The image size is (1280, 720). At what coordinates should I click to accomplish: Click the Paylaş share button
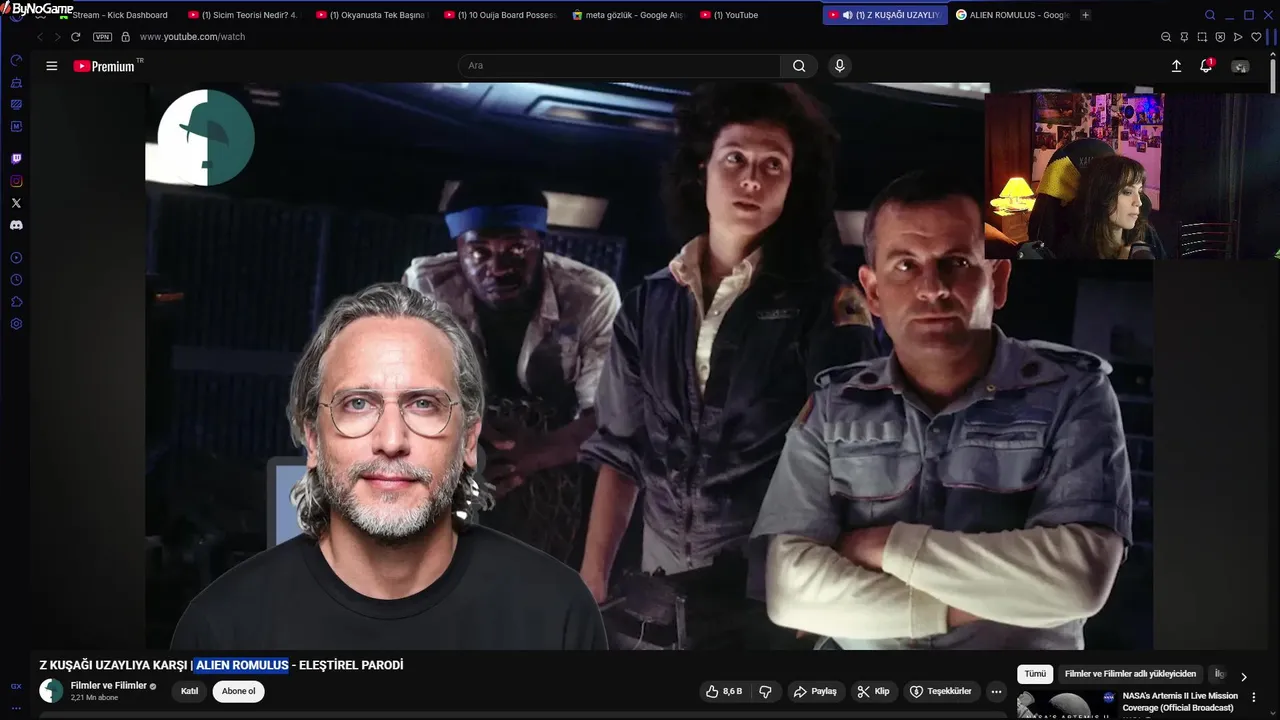pos(815,691)
